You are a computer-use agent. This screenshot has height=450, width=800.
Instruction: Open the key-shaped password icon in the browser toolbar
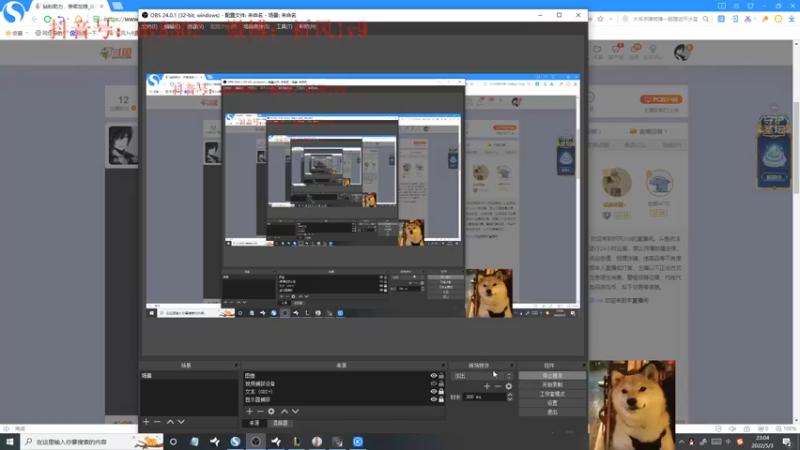point(765,19)
